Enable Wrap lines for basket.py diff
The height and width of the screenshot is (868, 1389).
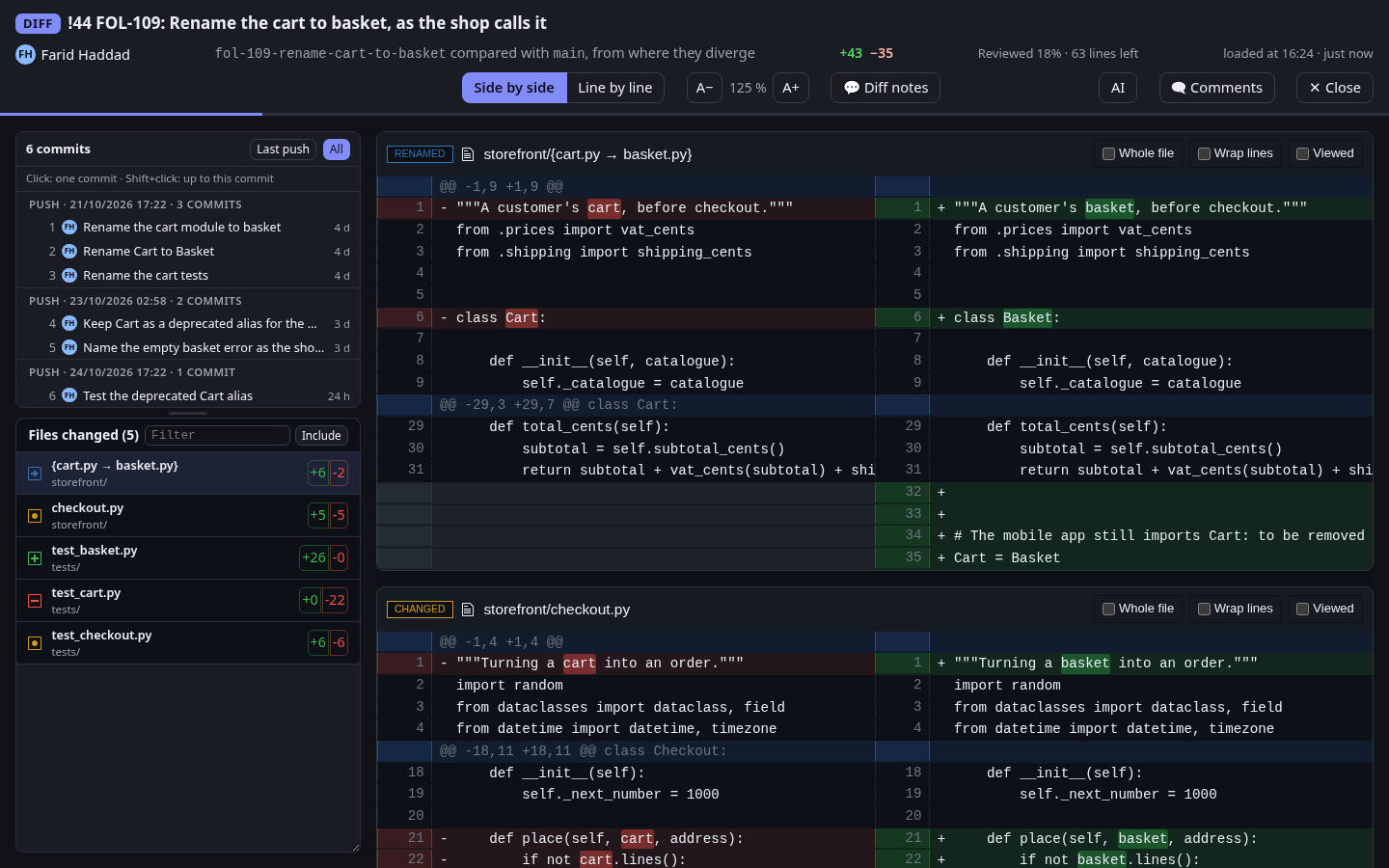coord(1236,153)
